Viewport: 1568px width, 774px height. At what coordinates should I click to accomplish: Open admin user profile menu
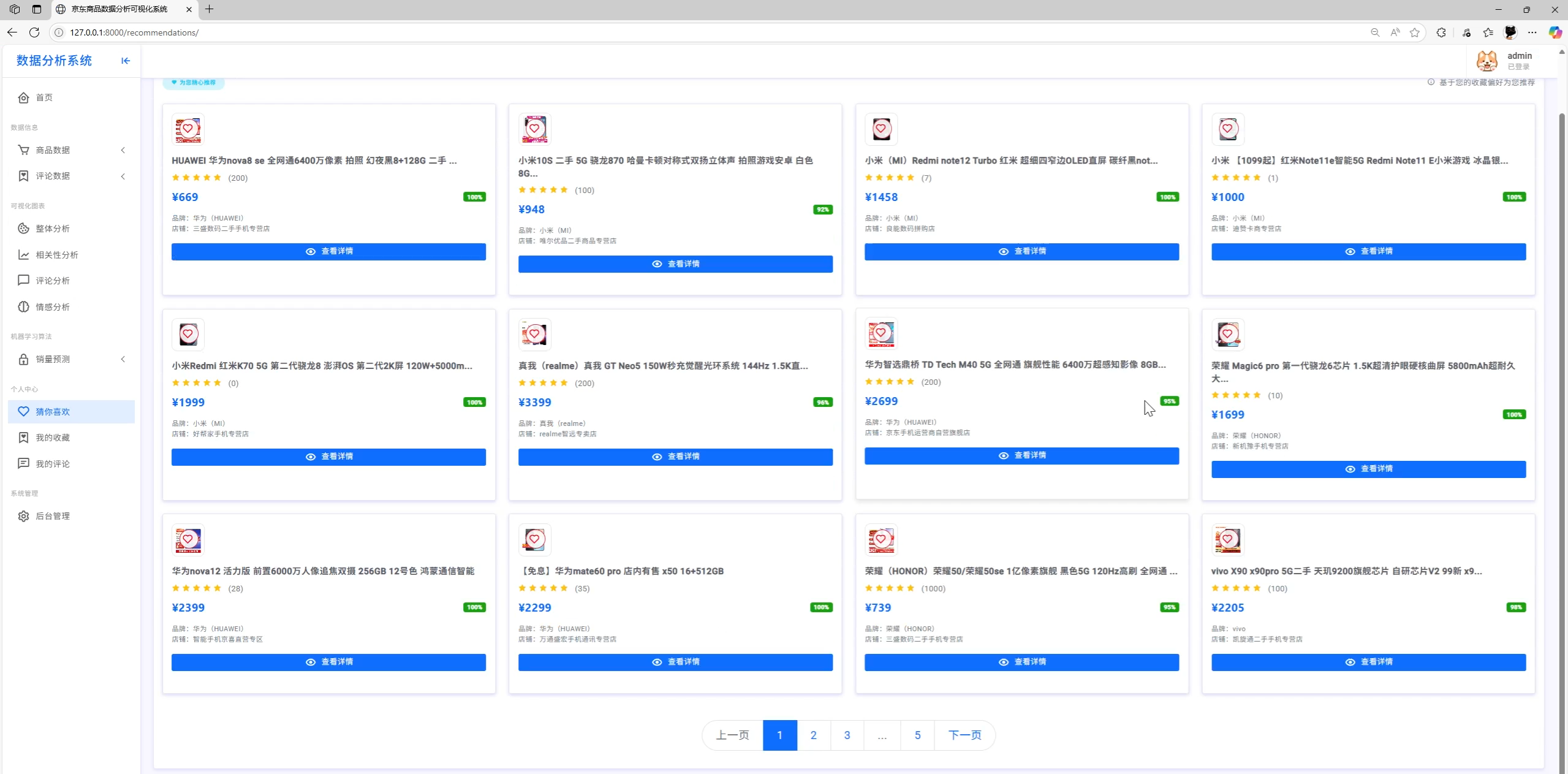click(1511, 61)
